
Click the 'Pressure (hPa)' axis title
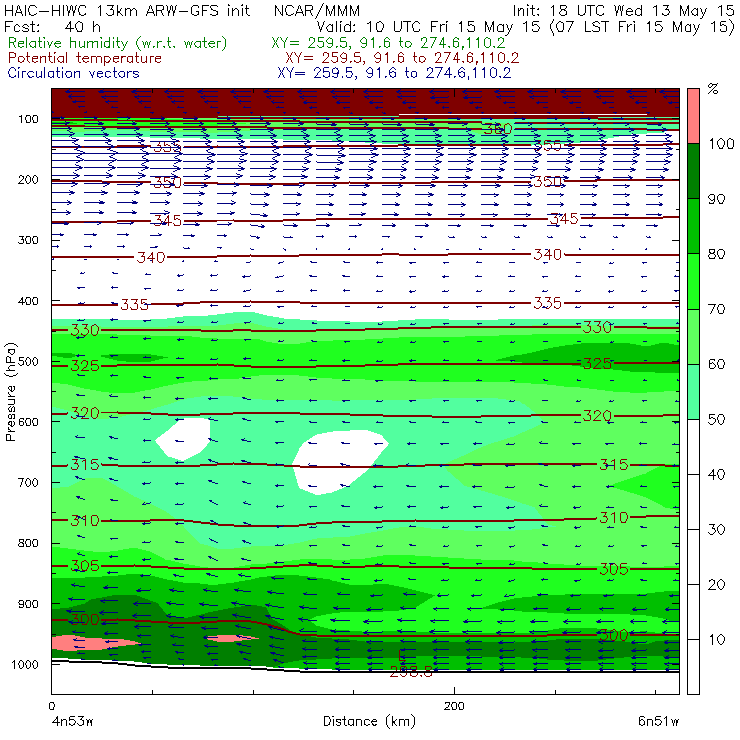coord(10,392)
